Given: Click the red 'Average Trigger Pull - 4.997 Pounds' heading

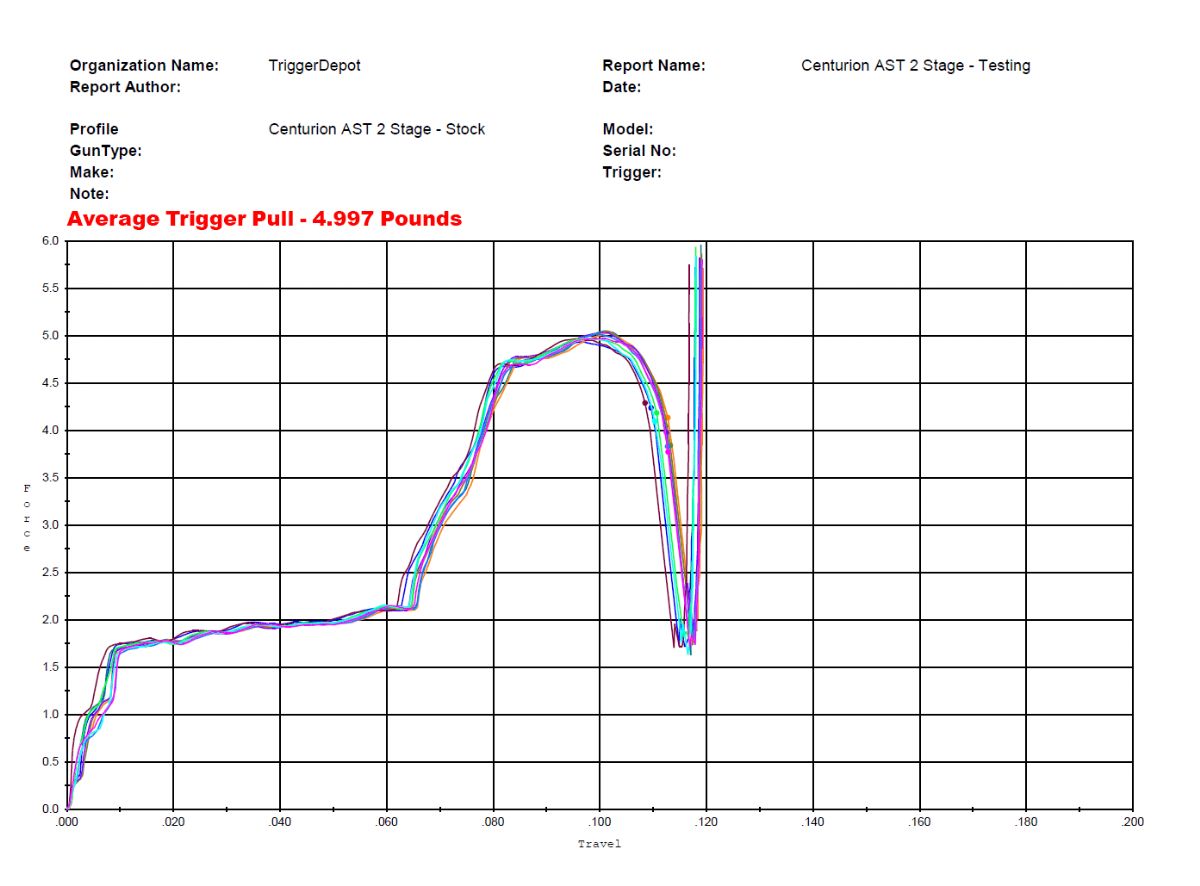Looking at the screenshot, I should point(265,218).
